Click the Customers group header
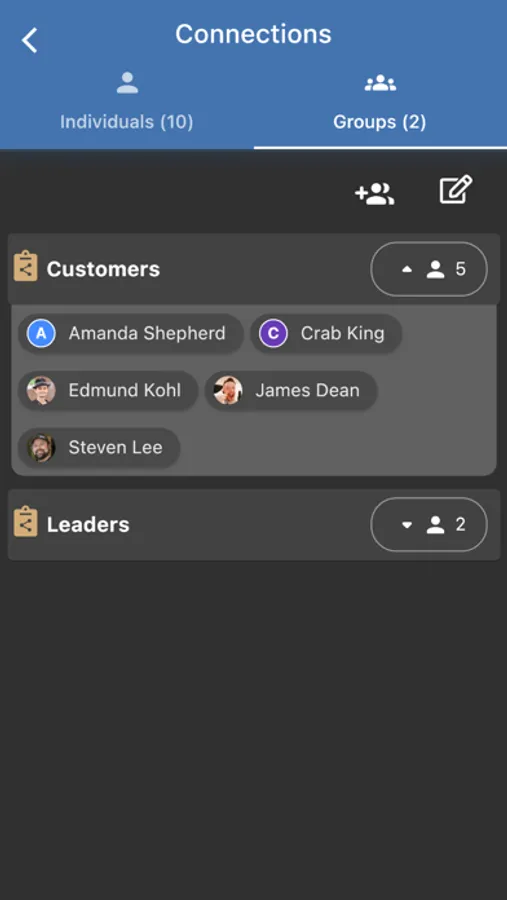Screen dimensions: 507x900 coord(254,269)
